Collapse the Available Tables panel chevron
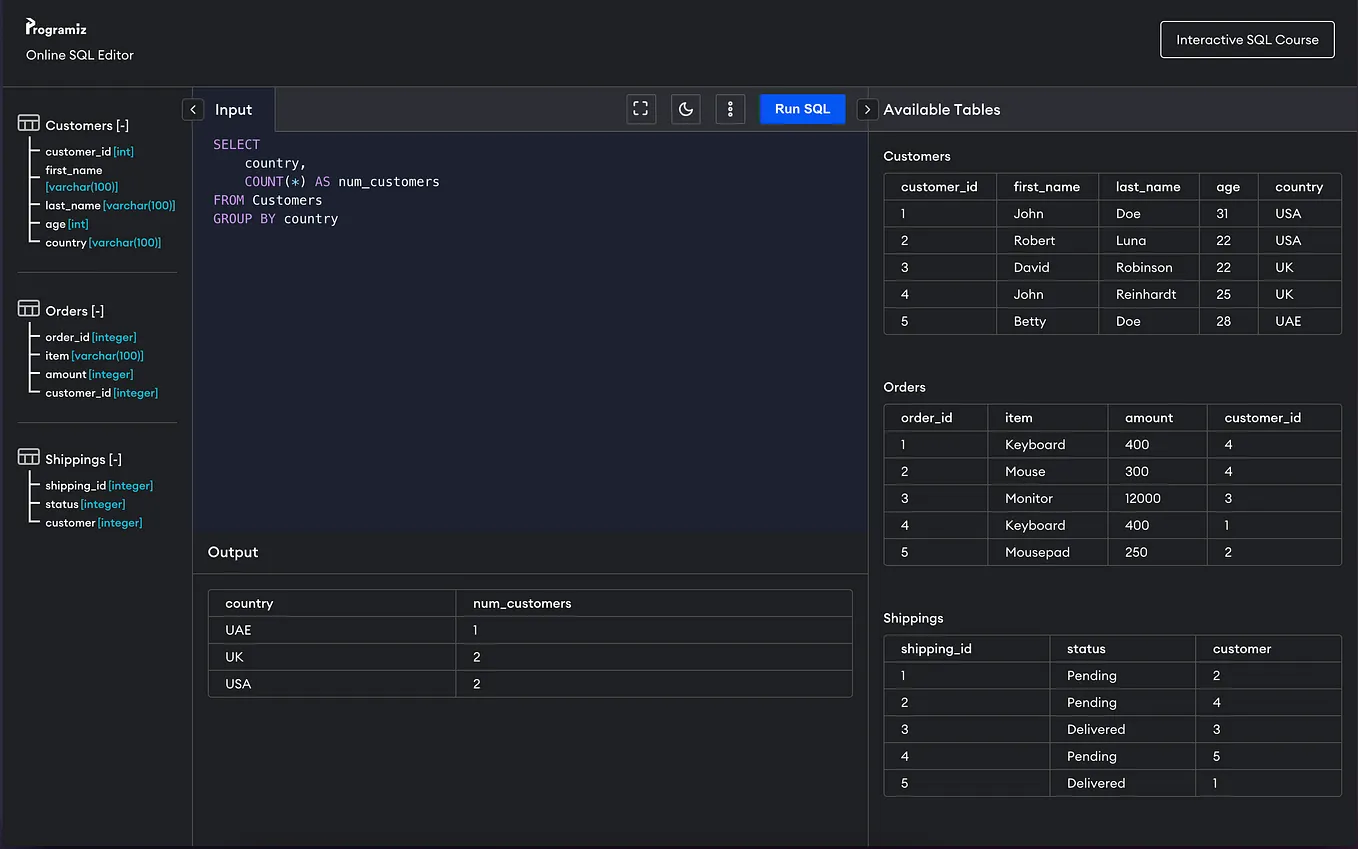1358x849 pixels. pyautogui.click(x=868, y=109)
